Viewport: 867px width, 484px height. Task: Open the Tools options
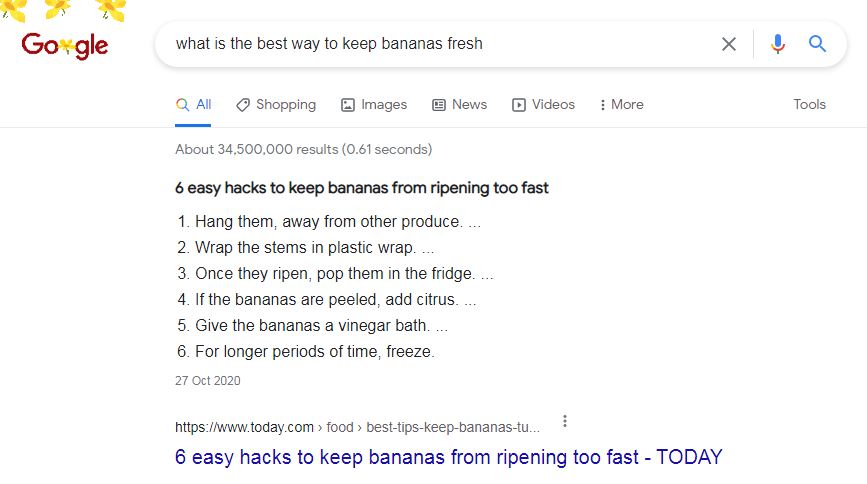[x=809, y=104]
